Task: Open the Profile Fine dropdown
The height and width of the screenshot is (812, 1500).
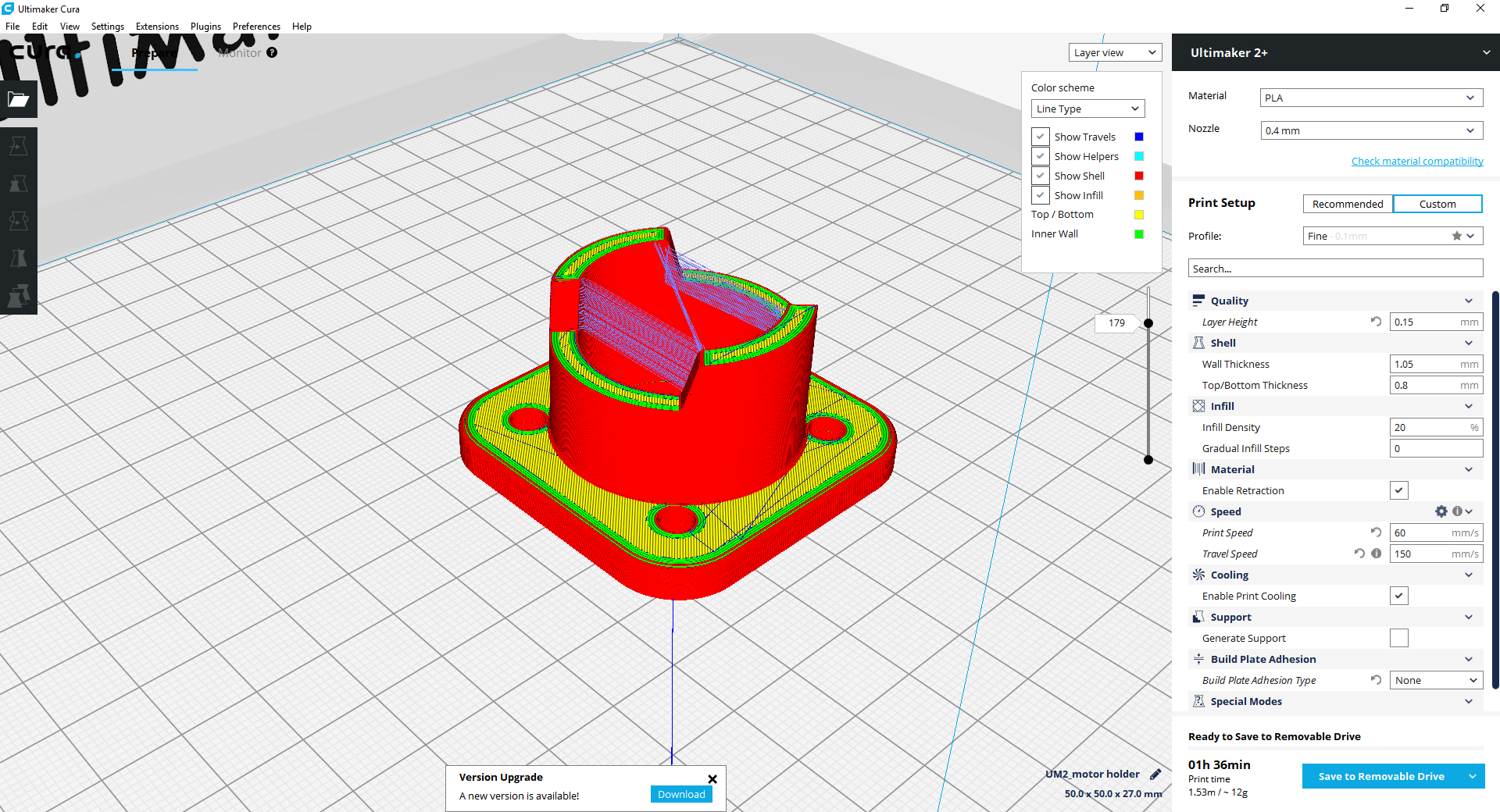Action: click(1392, 236)
